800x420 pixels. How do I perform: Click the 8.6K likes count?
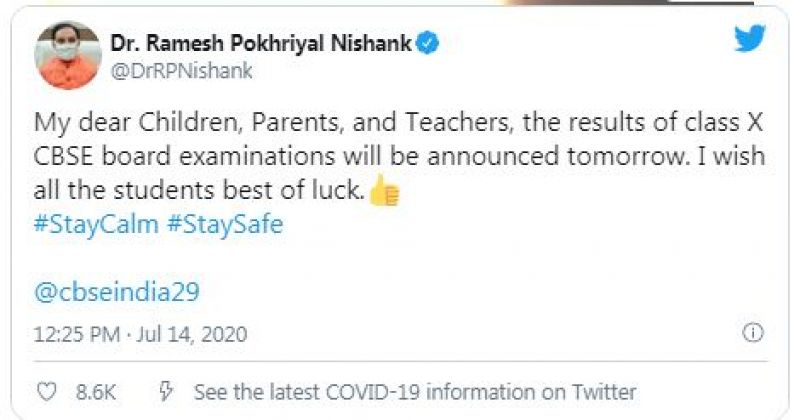96,390
